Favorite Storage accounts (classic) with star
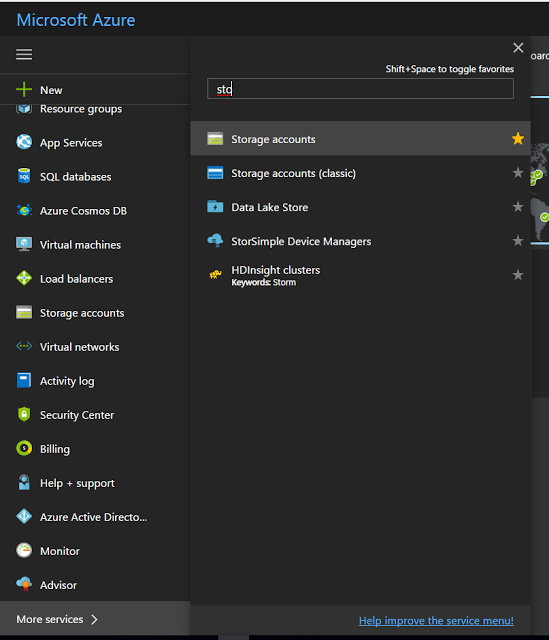 (518, 173)
